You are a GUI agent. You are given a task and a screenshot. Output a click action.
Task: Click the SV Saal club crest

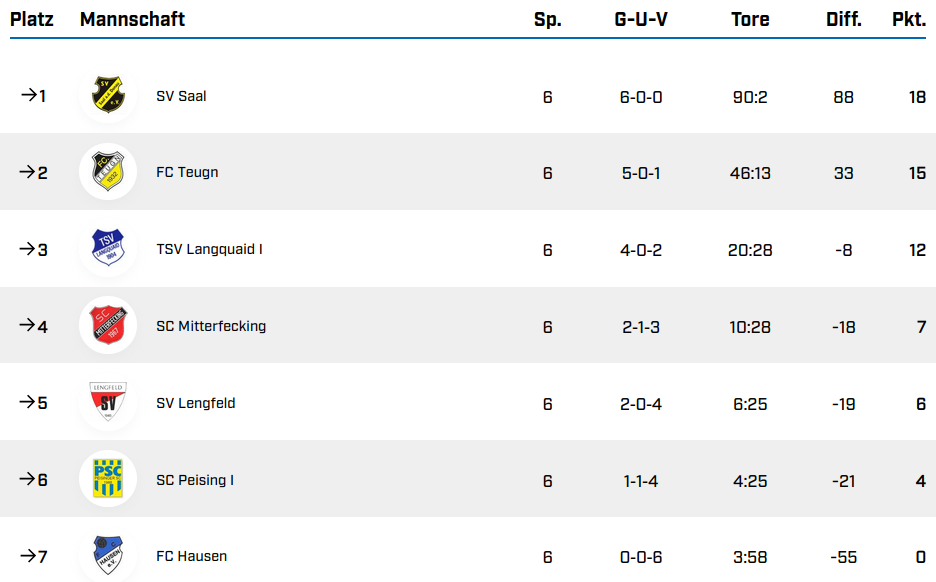[108, 96]
